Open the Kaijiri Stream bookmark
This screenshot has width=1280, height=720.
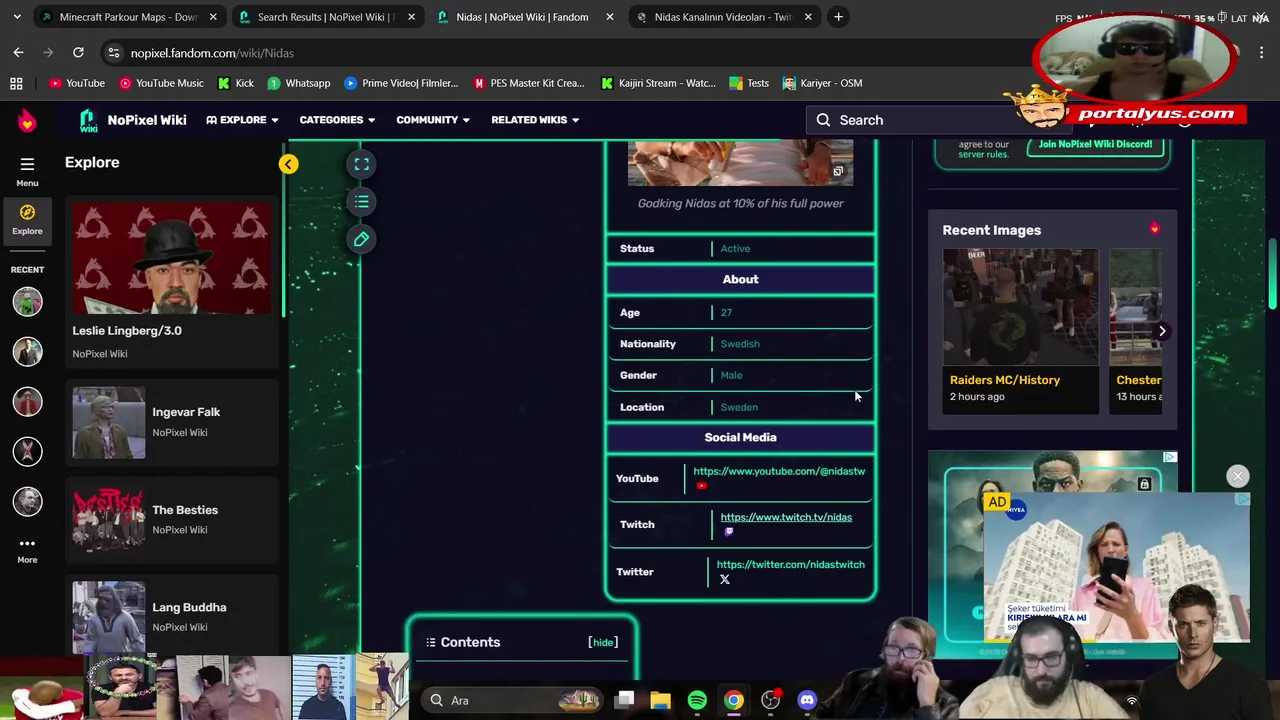658,83
